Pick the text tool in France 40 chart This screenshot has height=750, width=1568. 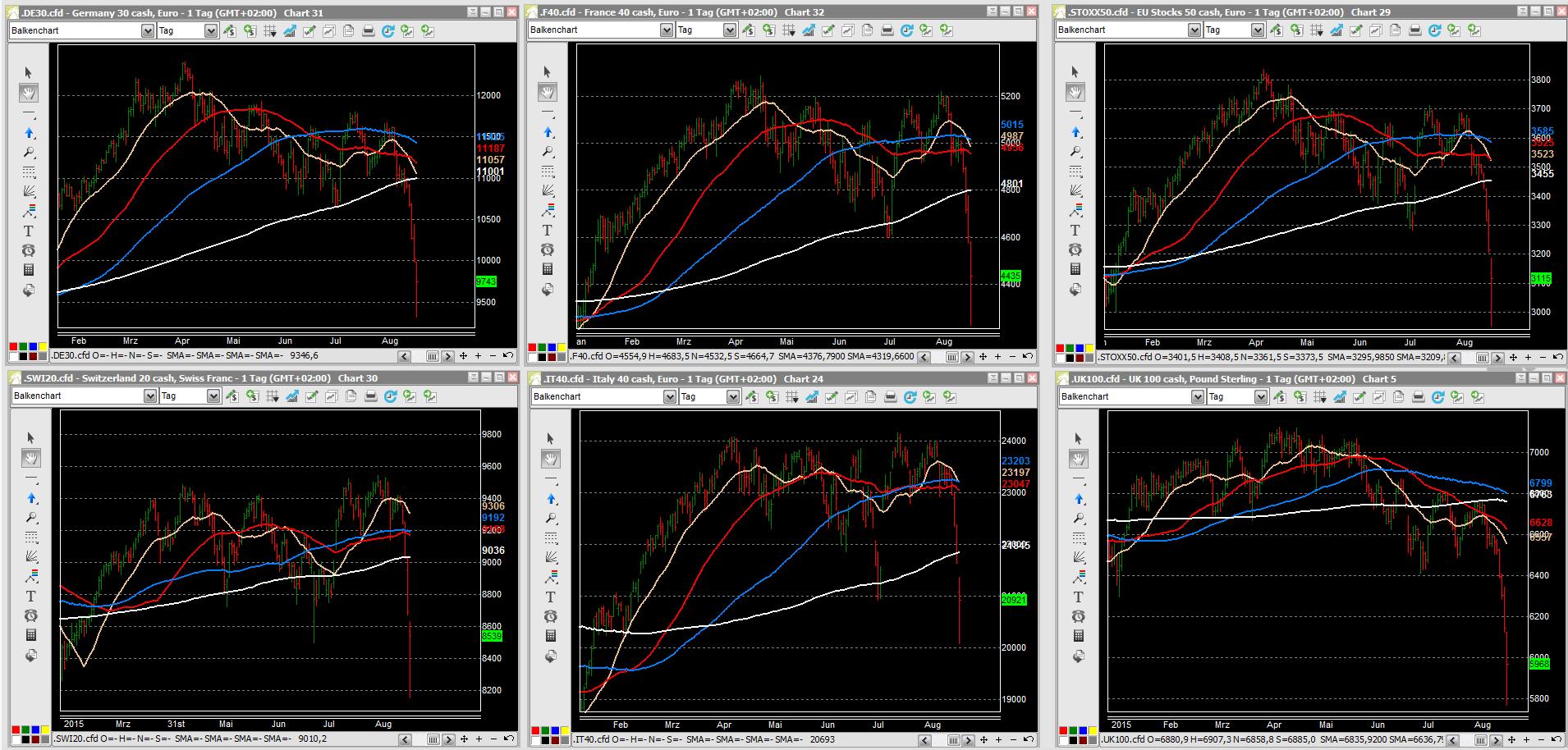tap(548, 231)
